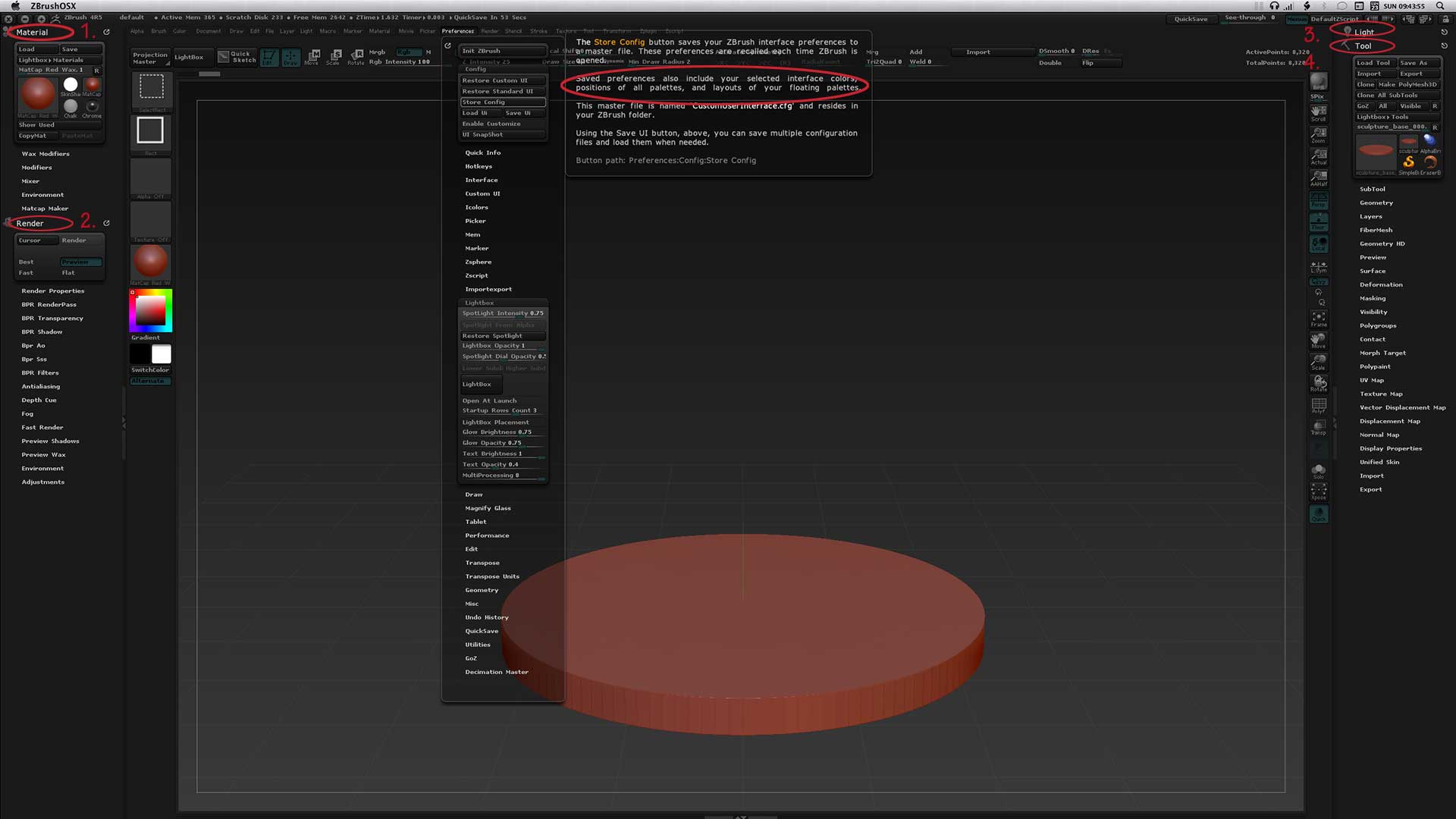The image size is (1456, 819).
Task: Open the Tool palette header
Action: [1363, 45]
